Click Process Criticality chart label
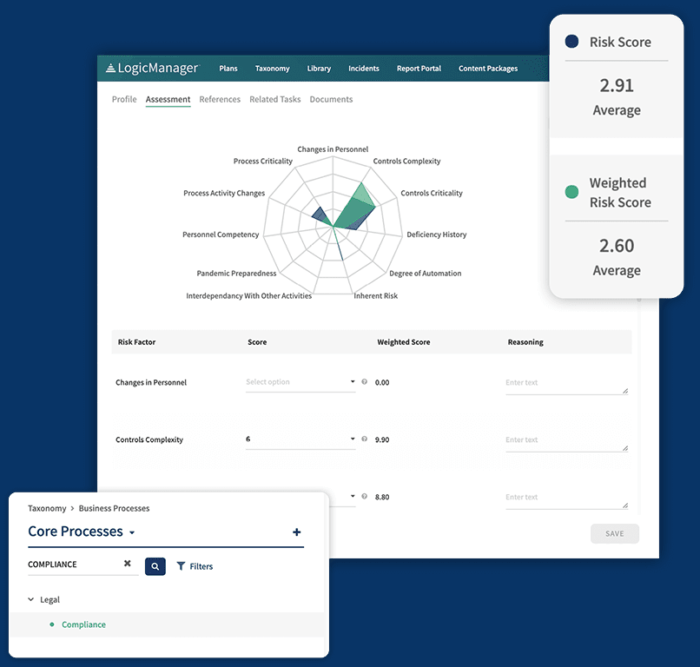Viewport: 700px width, 667px height. click(263, 161)
